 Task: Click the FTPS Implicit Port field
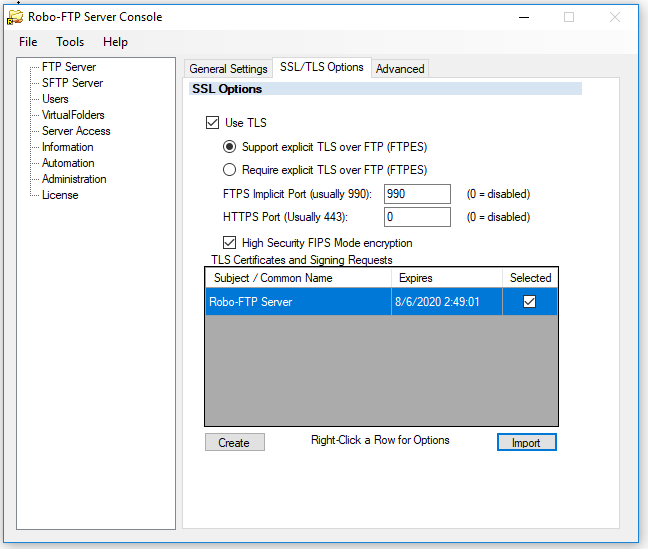pyautogui.click(x=417, y=194)
